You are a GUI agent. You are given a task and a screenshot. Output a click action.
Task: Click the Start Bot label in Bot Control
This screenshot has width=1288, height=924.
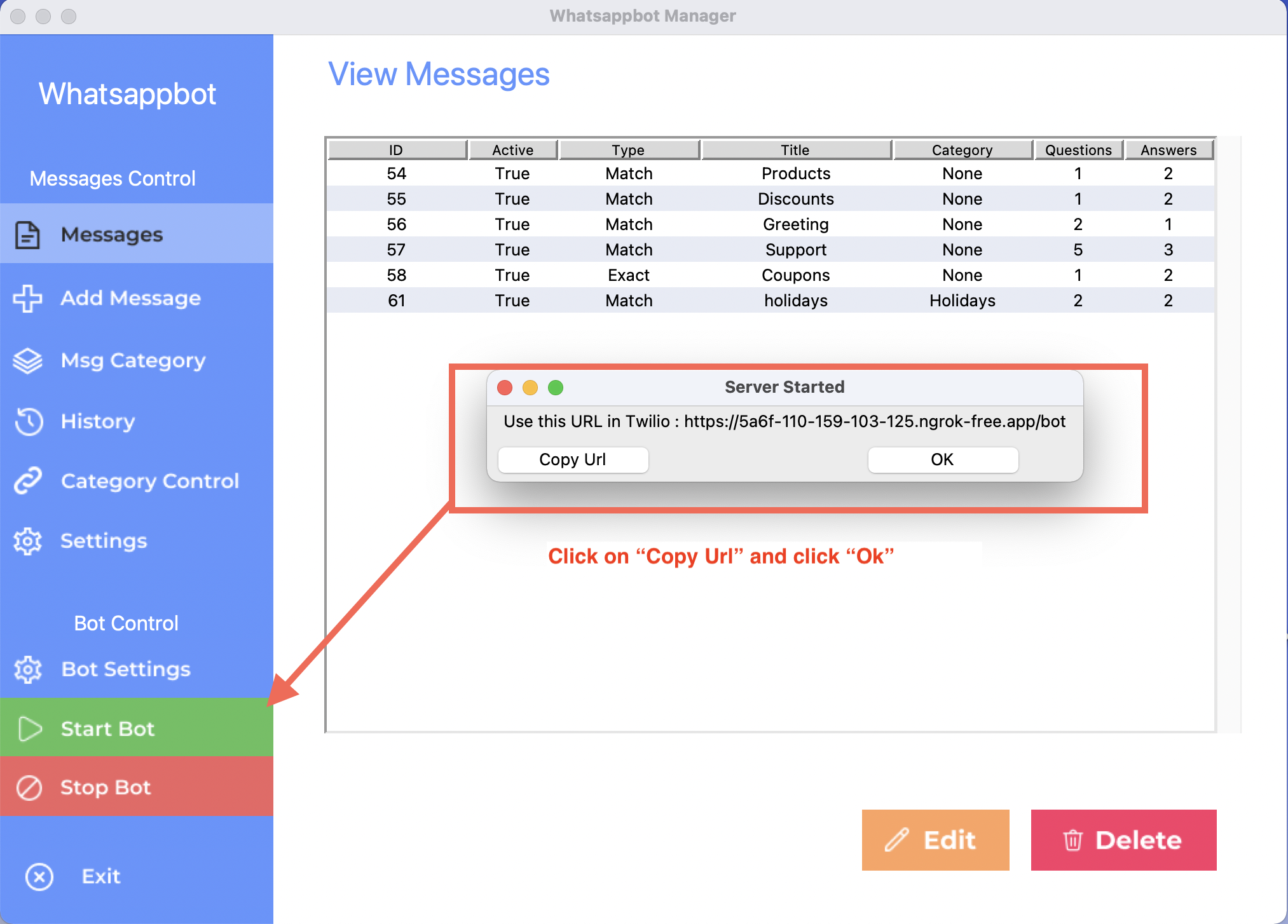click(107, 729)
